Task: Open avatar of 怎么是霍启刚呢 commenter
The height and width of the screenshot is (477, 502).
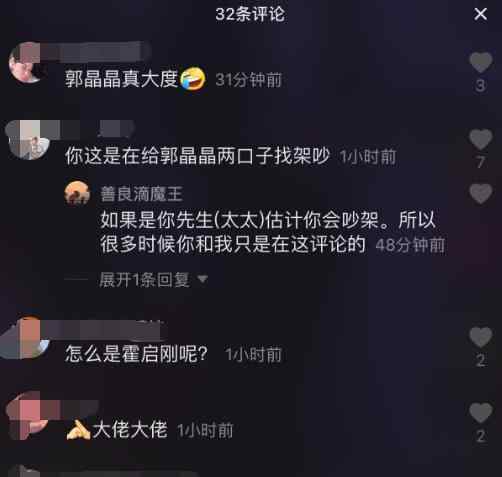Action: pos(27,338)
